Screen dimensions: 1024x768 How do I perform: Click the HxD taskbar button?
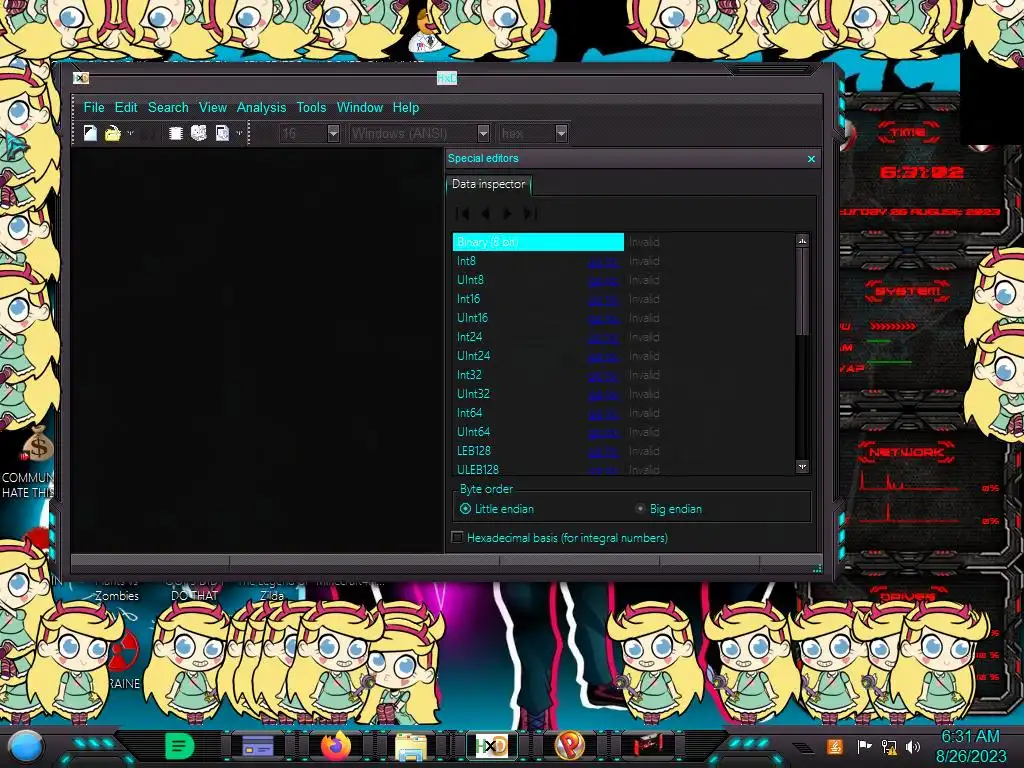pyautogui.click(x=492, y=746)
